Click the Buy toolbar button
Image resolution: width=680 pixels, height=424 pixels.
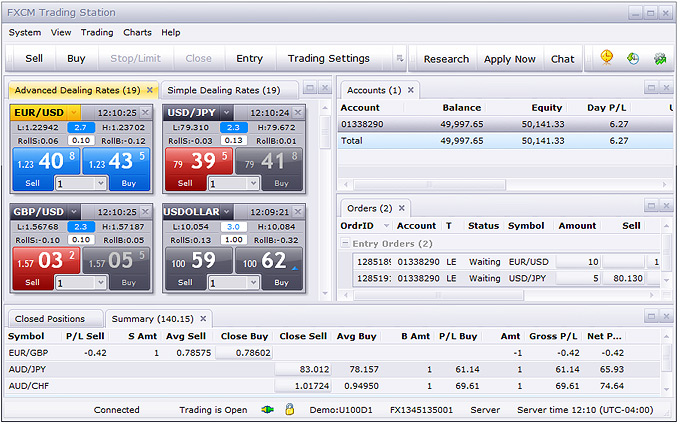click(76, 59)
